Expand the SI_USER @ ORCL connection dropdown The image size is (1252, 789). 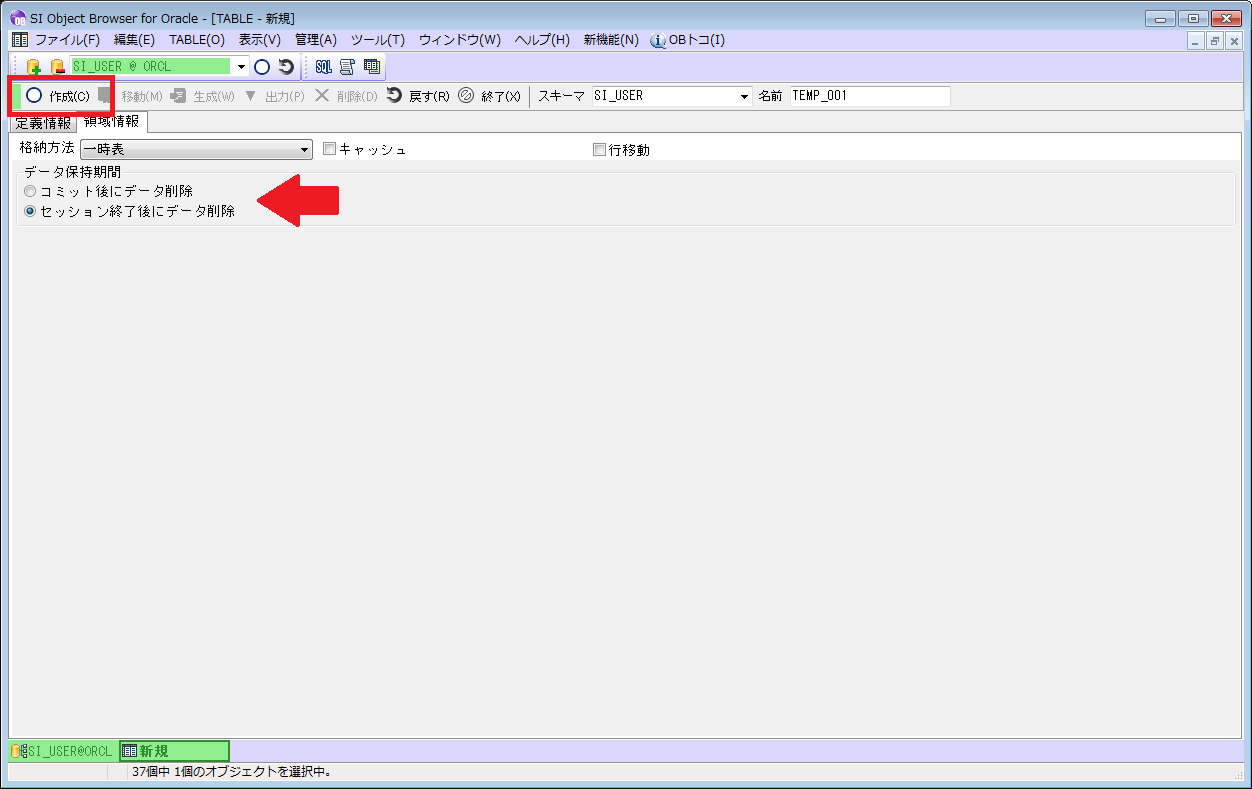pyautogui.click(x=241, y=67)
